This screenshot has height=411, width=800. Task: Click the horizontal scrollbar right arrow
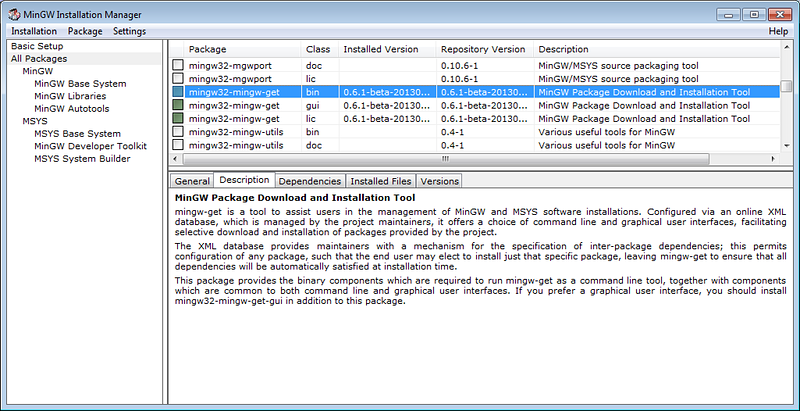[774, 159]
